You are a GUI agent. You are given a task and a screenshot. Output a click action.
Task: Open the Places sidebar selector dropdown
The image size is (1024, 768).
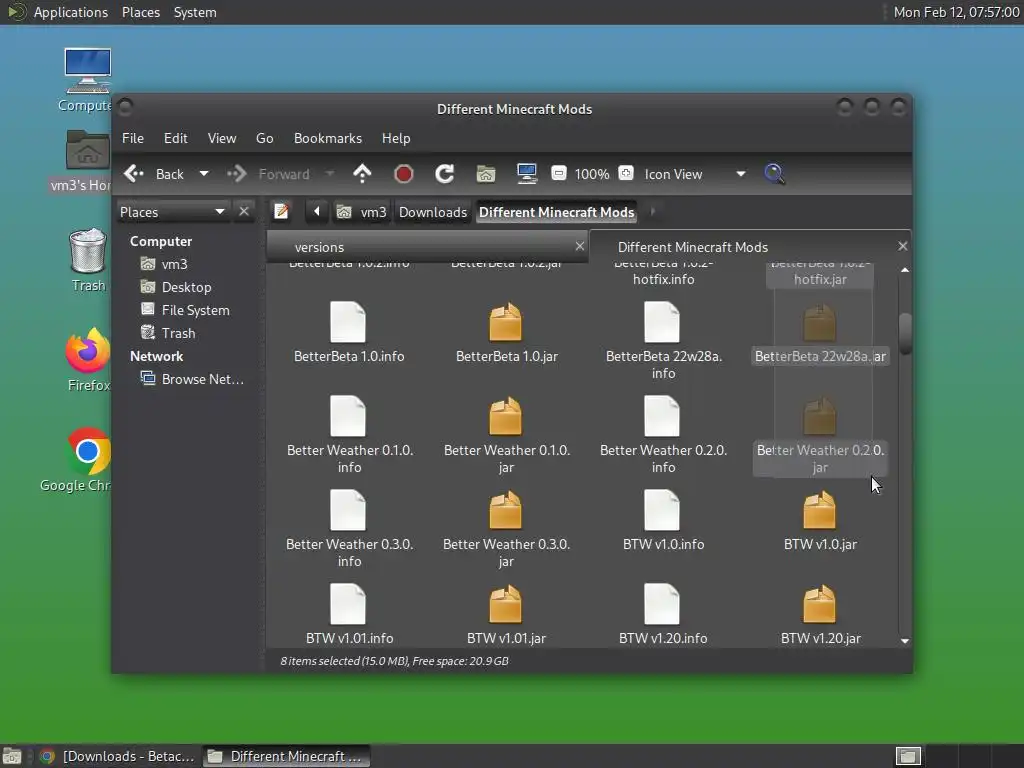172,212
